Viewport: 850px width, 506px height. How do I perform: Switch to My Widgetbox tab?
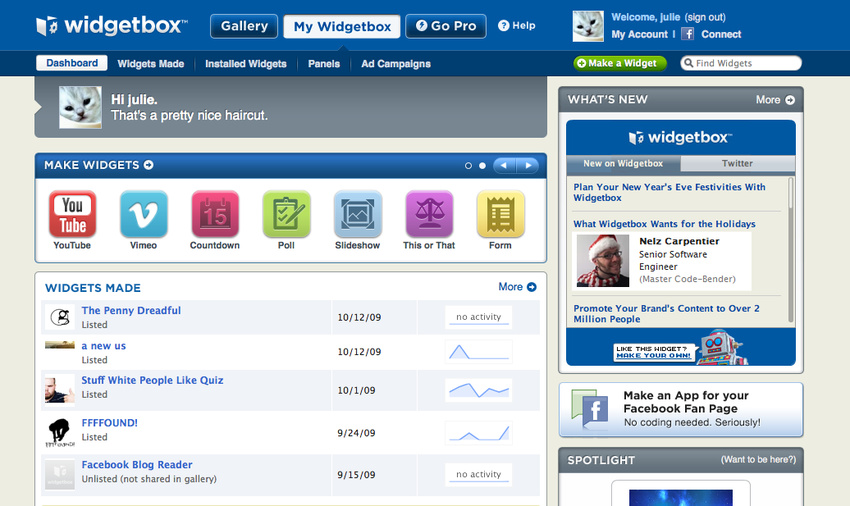point(342,27)
